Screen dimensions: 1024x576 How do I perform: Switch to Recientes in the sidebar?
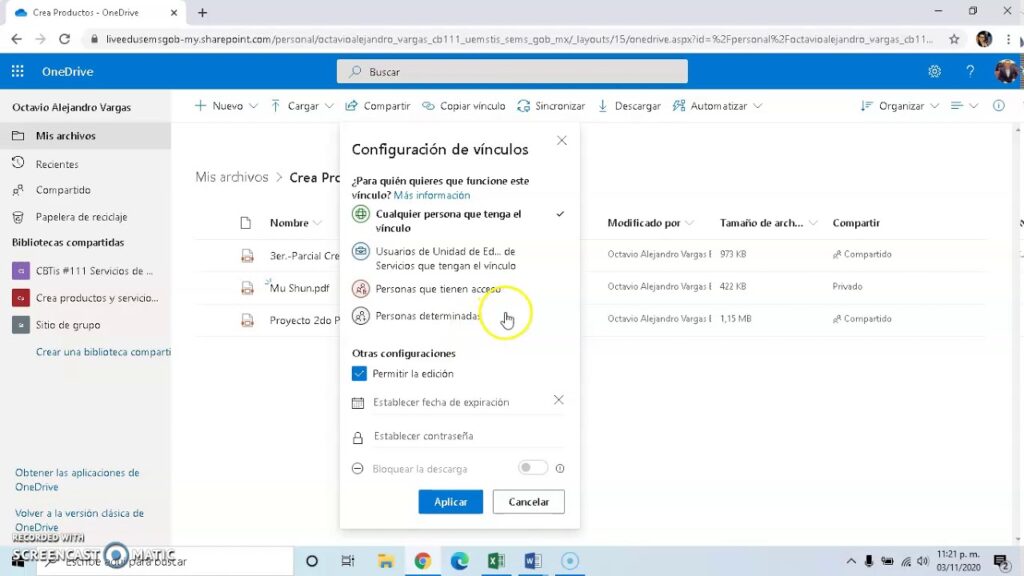pyautogui.click(x=60, y=164)
